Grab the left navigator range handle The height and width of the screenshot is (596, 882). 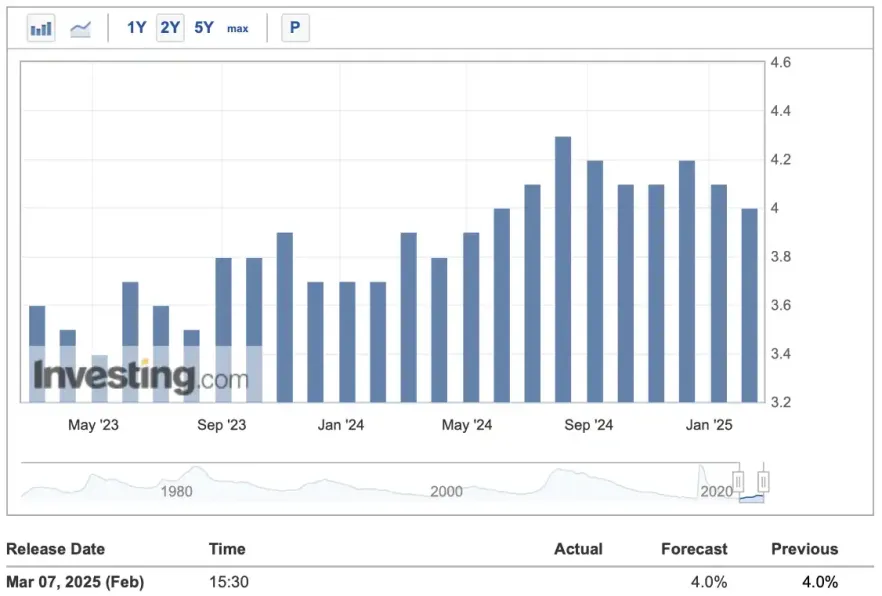(739, 482)
